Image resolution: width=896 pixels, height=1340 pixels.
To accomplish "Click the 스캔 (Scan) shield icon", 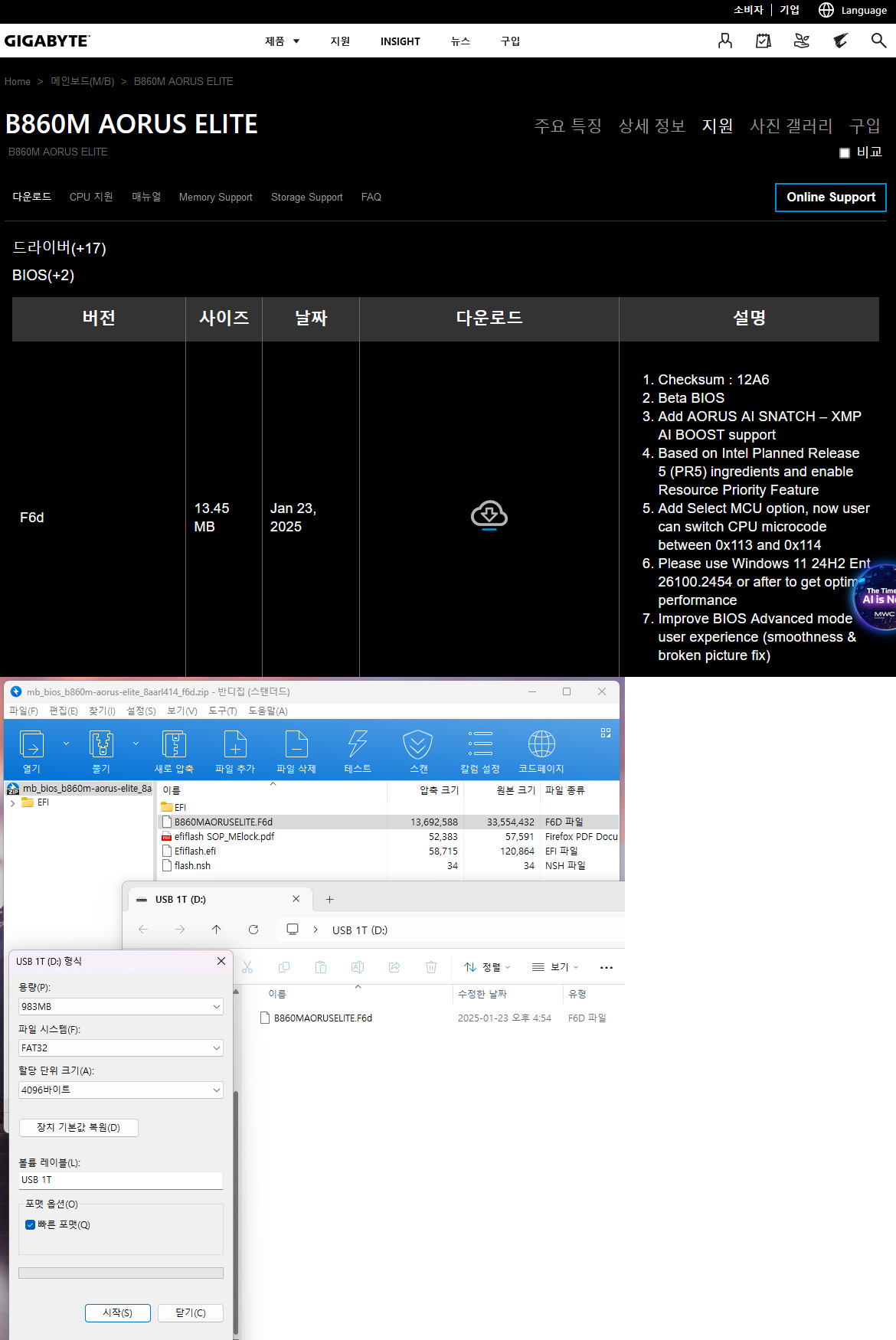I will [418, 744].
